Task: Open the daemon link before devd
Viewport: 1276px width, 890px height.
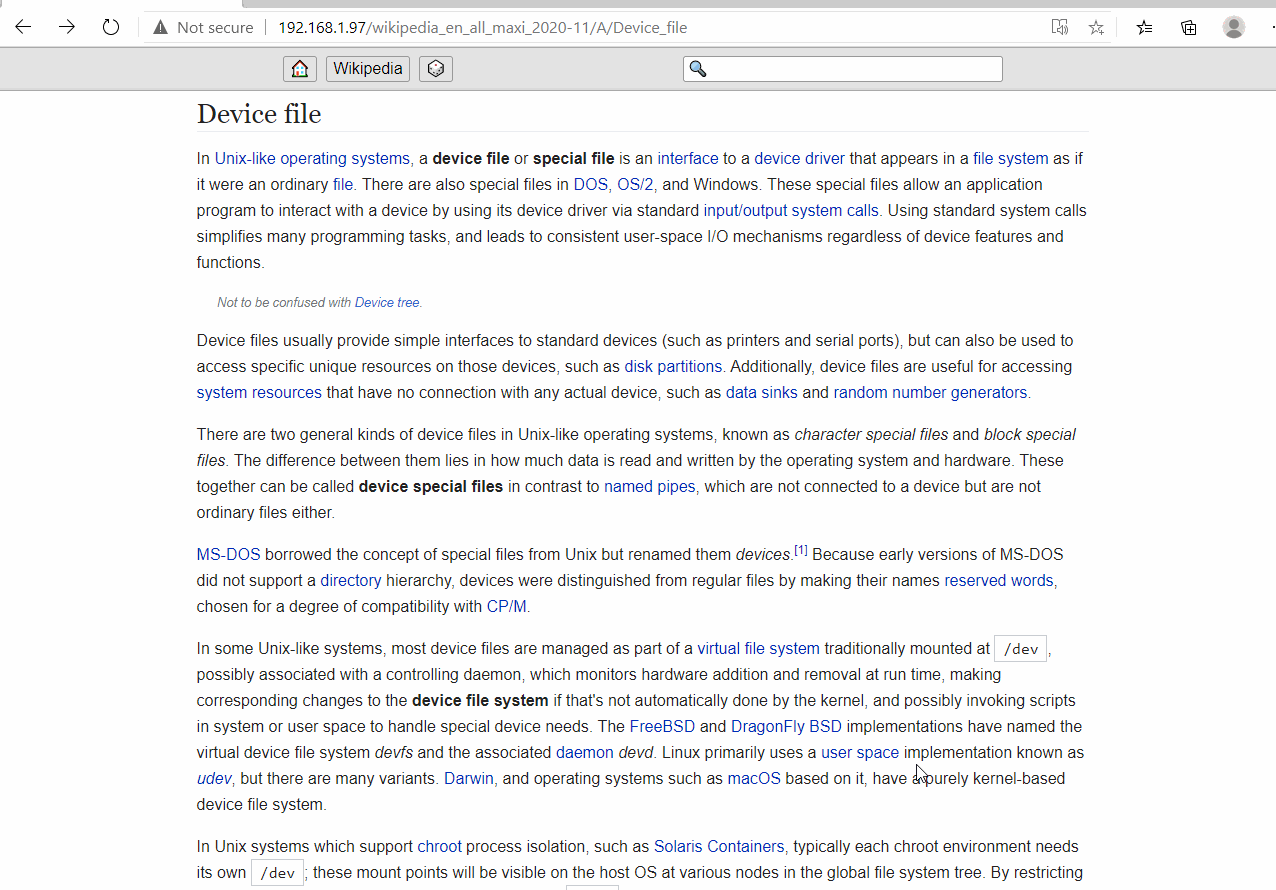Action: [585, 752]
